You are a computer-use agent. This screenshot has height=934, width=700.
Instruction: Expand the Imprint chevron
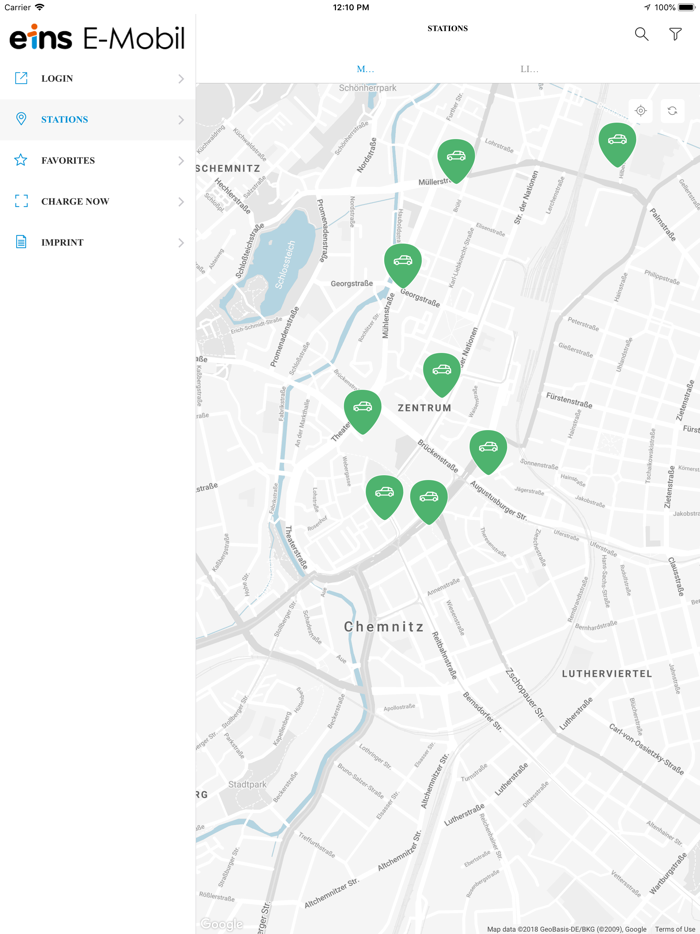181,242
